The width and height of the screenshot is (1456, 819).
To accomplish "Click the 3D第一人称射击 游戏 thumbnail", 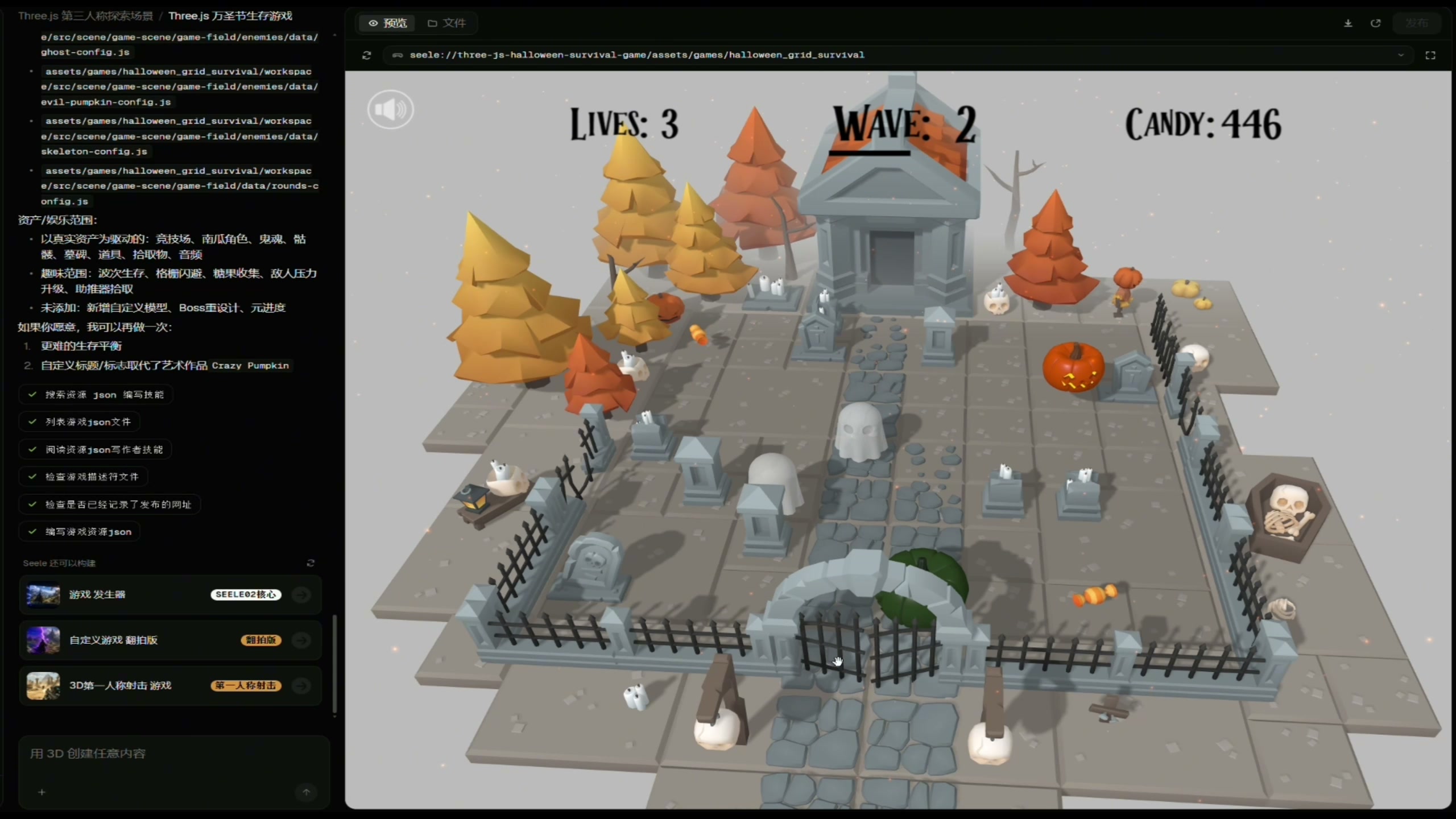I will click(x=43, y=686).
